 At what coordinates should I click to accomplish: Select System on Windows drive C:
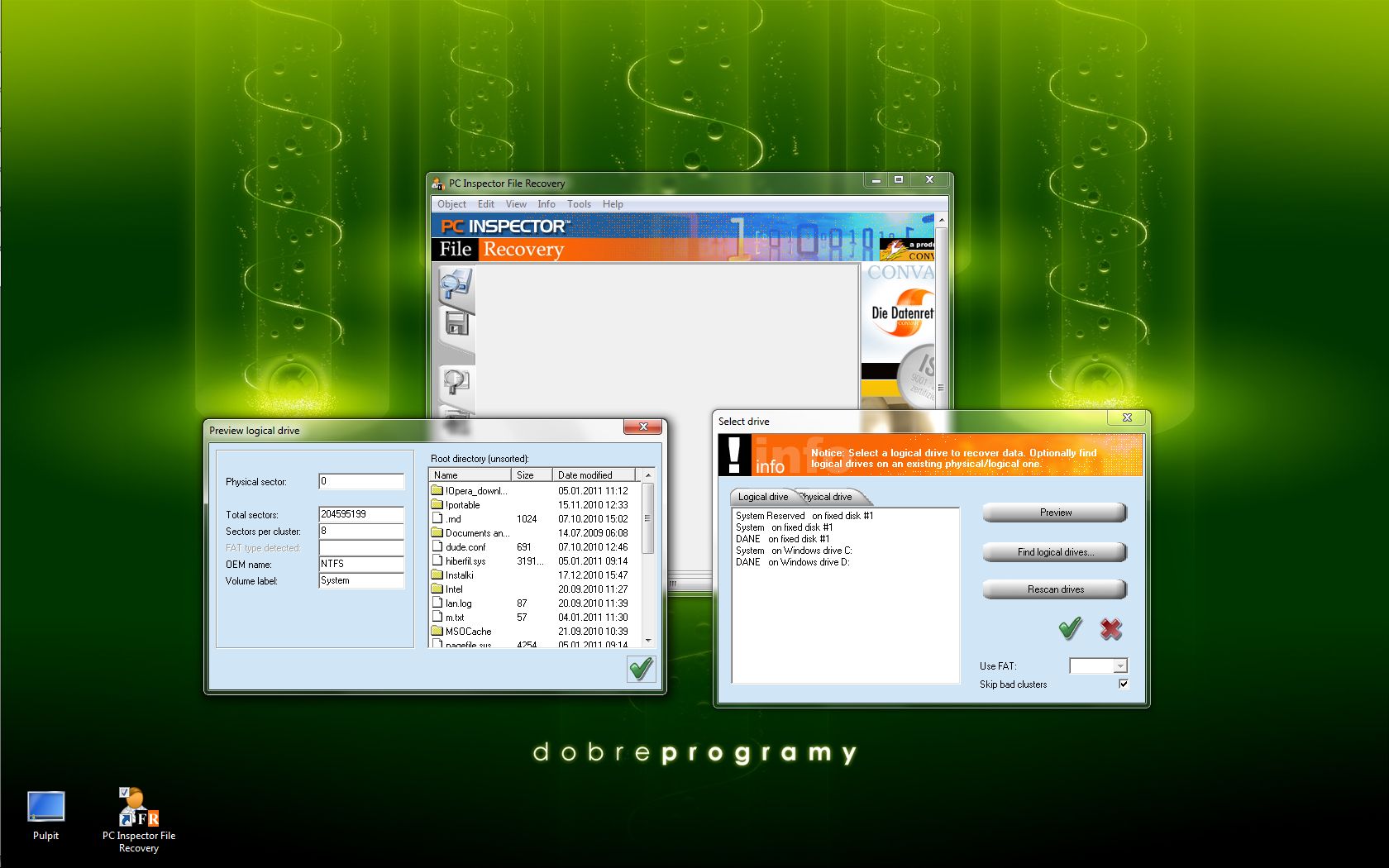[794, 551]
